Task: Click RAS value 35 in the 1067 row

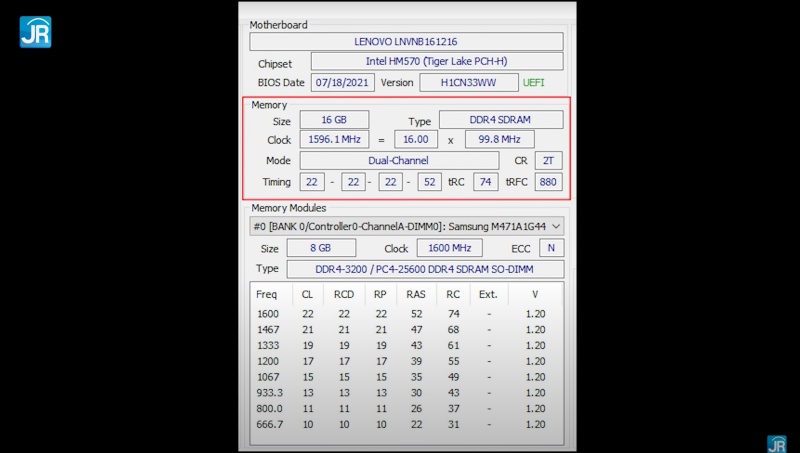Action: coord(416,377)
